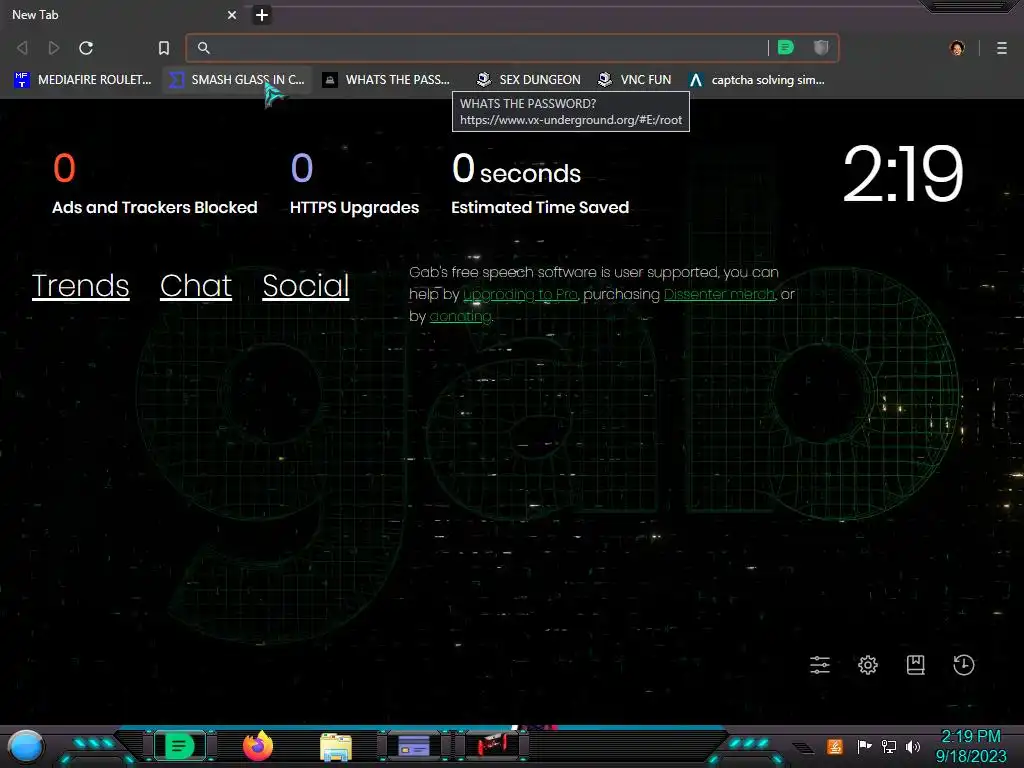Open File Explorer from the taskbar

click(x=336, y=747)
